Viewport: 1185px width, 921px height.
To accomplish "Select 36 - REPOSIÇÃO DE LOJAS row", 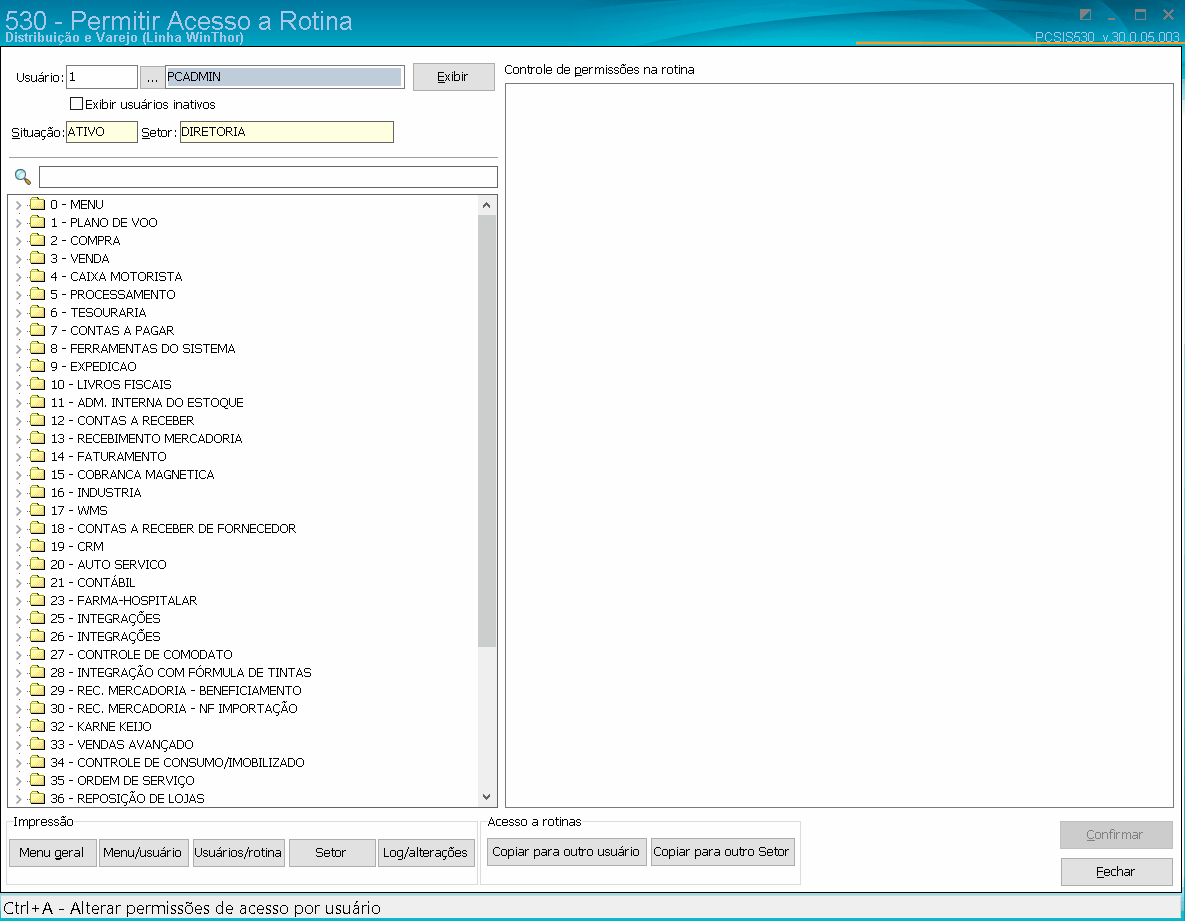I will point(127,799).
